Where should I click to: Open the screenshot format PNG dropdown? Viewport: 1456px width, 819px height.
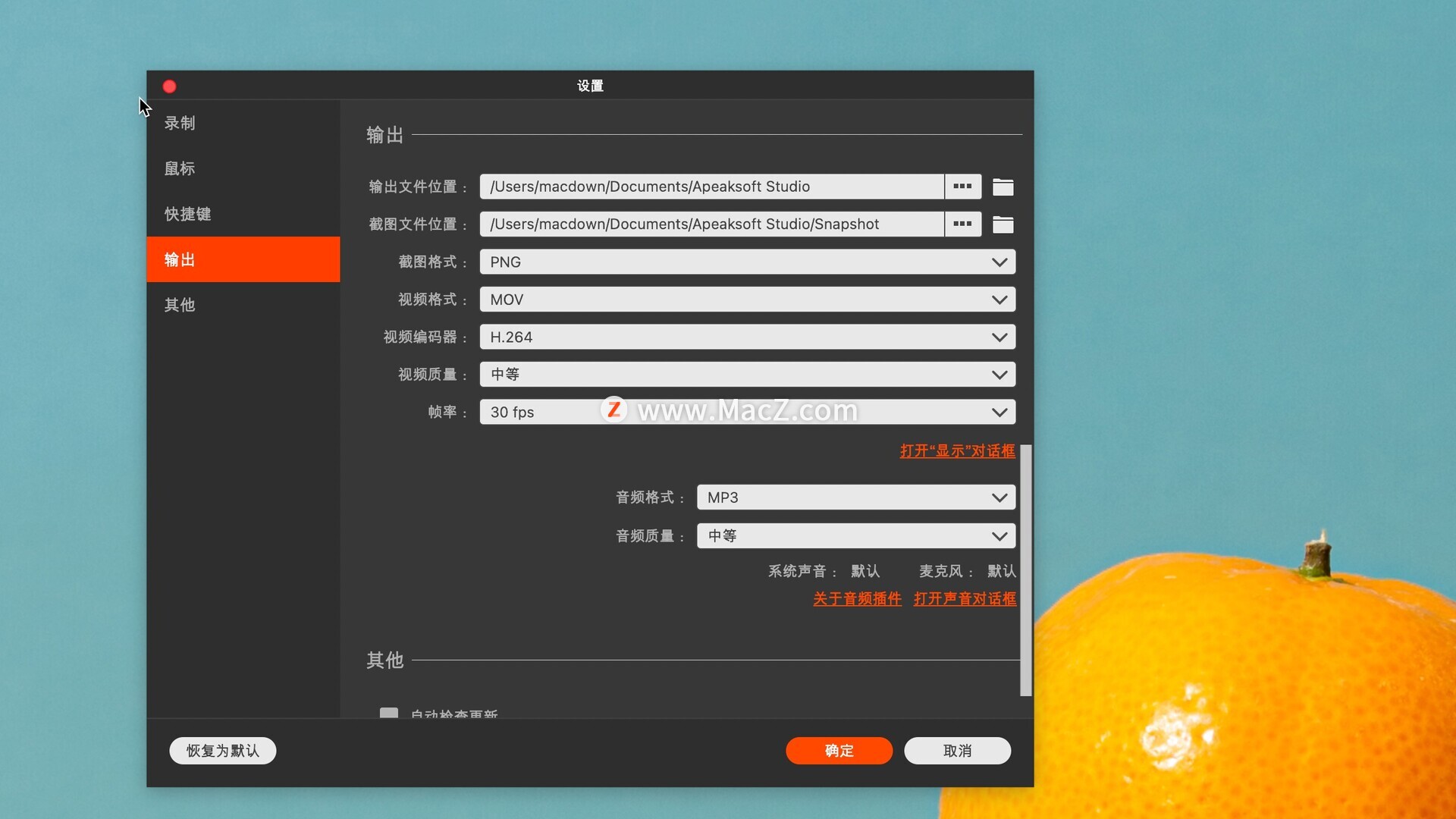747,262
